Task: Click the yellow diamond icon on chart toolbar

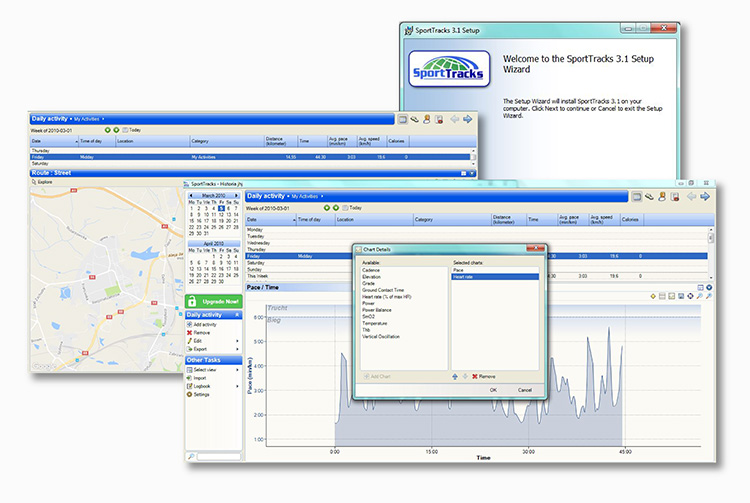Action: click(653, 296)
